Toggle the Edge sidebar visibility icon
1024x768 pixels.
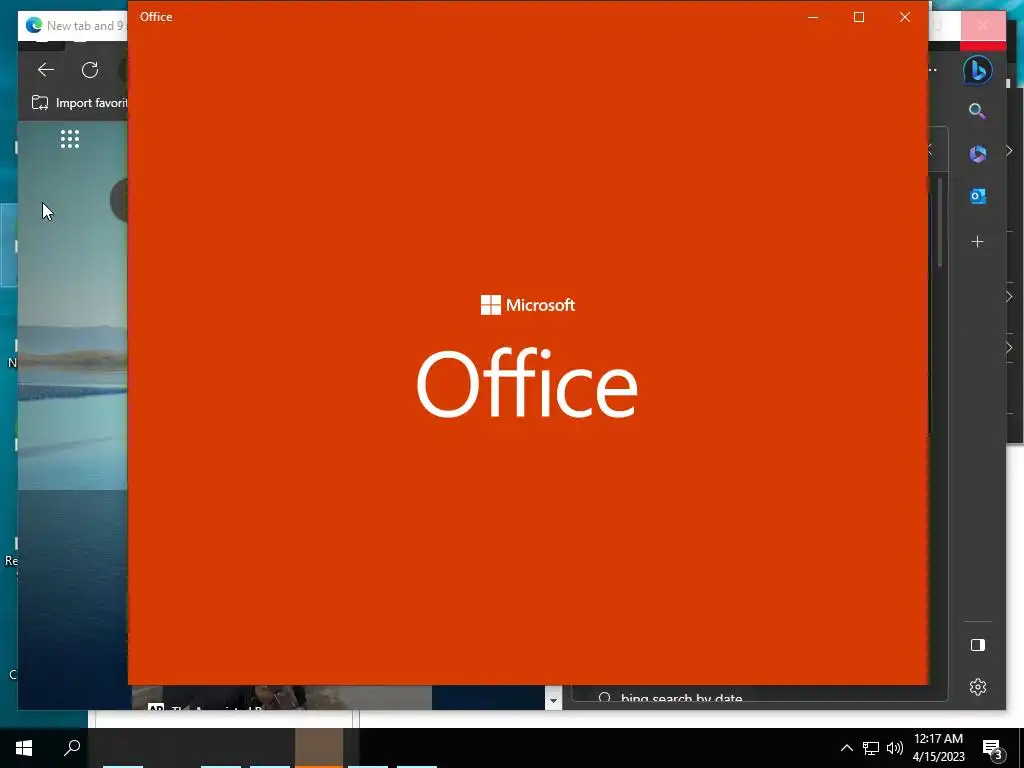pyautogui.click(x=978, y=645)
